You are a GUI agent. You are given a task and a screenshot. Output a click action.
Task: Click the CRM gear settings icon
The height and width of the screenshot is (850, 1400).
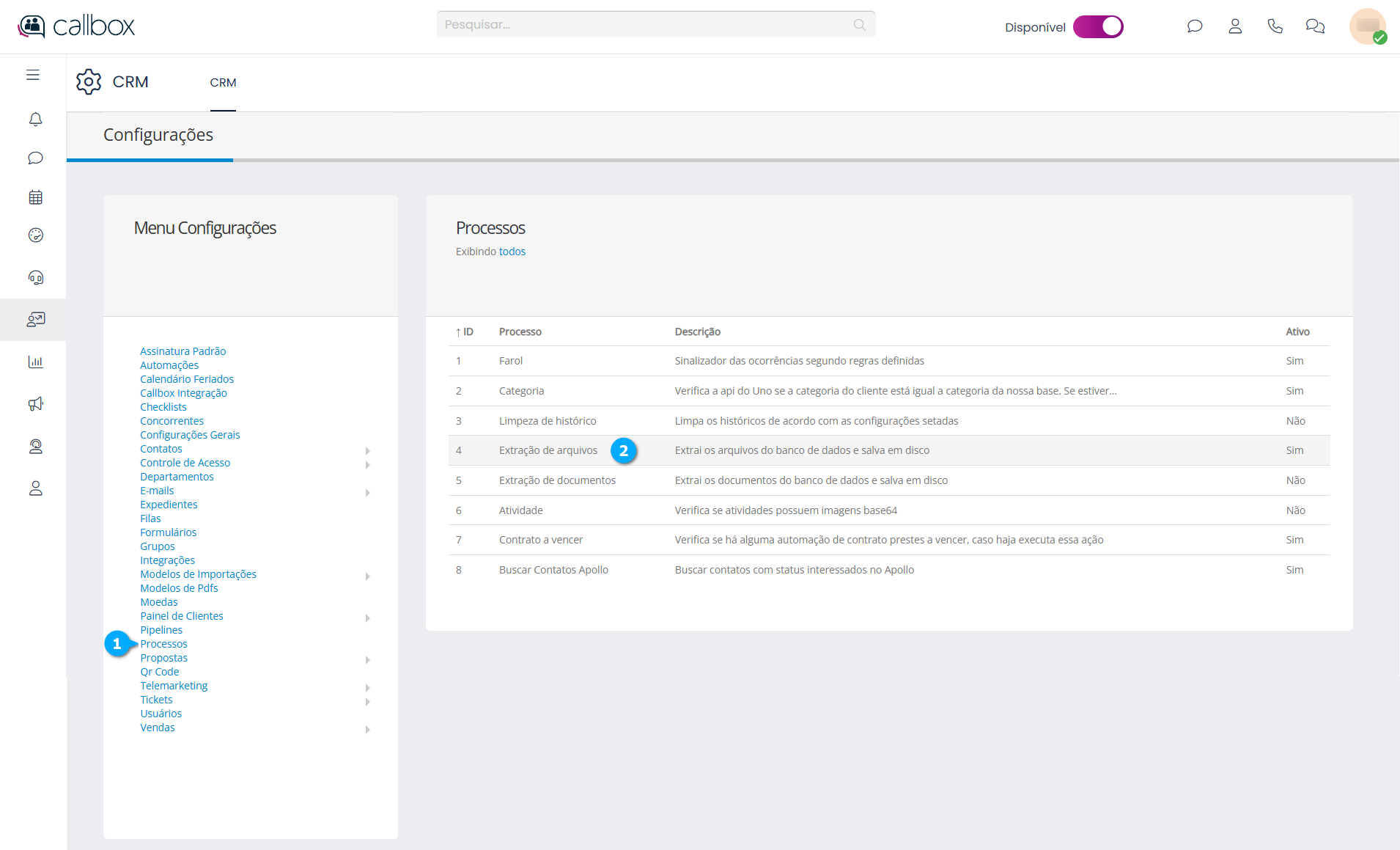click(x=89, y=81)
